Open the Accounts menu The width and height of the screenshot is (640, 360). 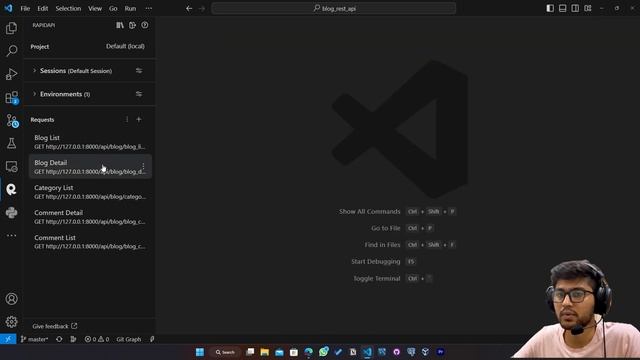[11, 299]
